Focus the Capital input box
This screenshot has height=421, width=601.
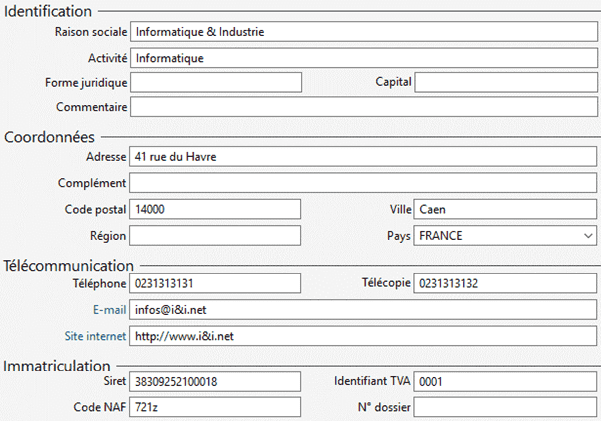(505, 82)
